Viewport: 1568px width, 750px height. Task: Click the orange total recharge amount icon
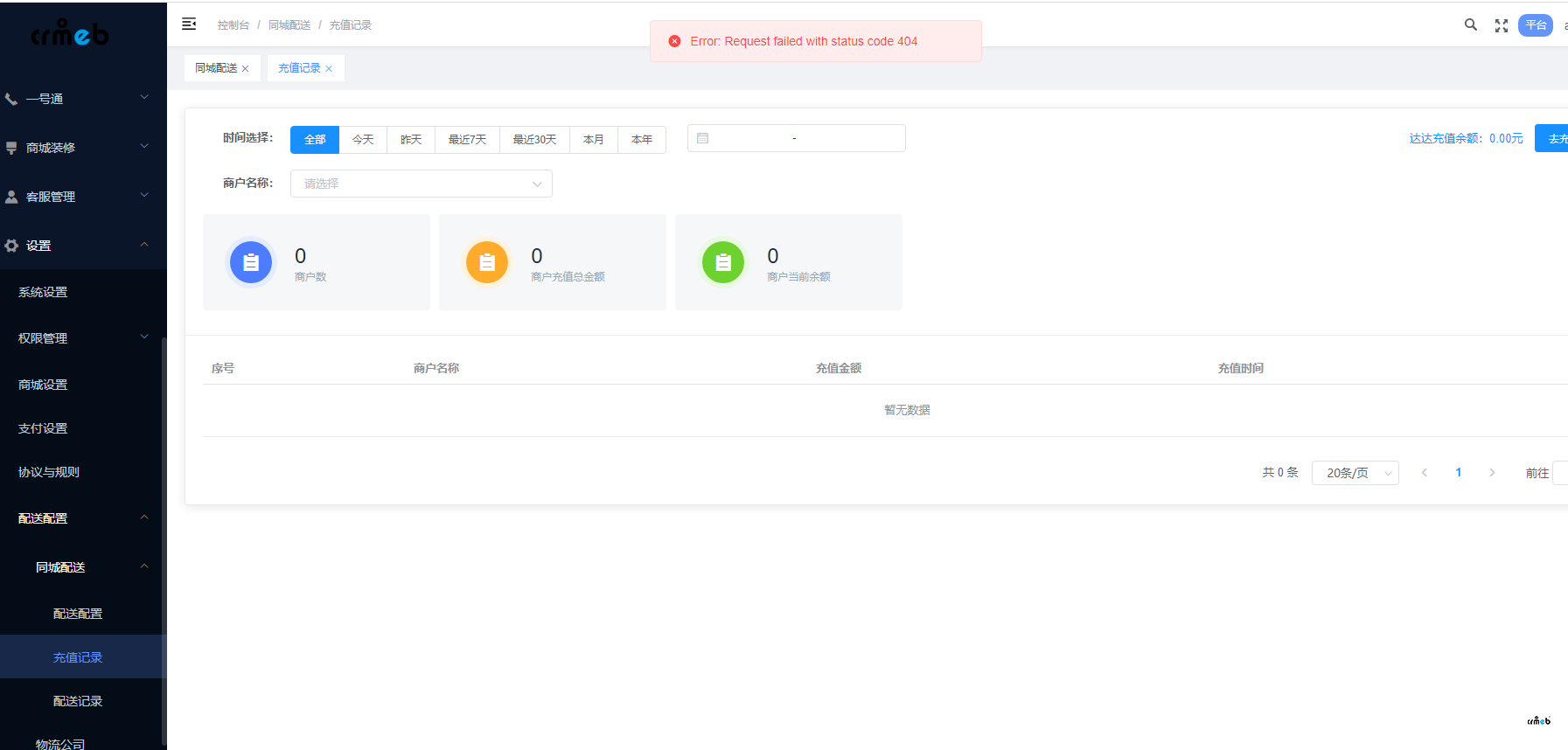click(487, 262)
